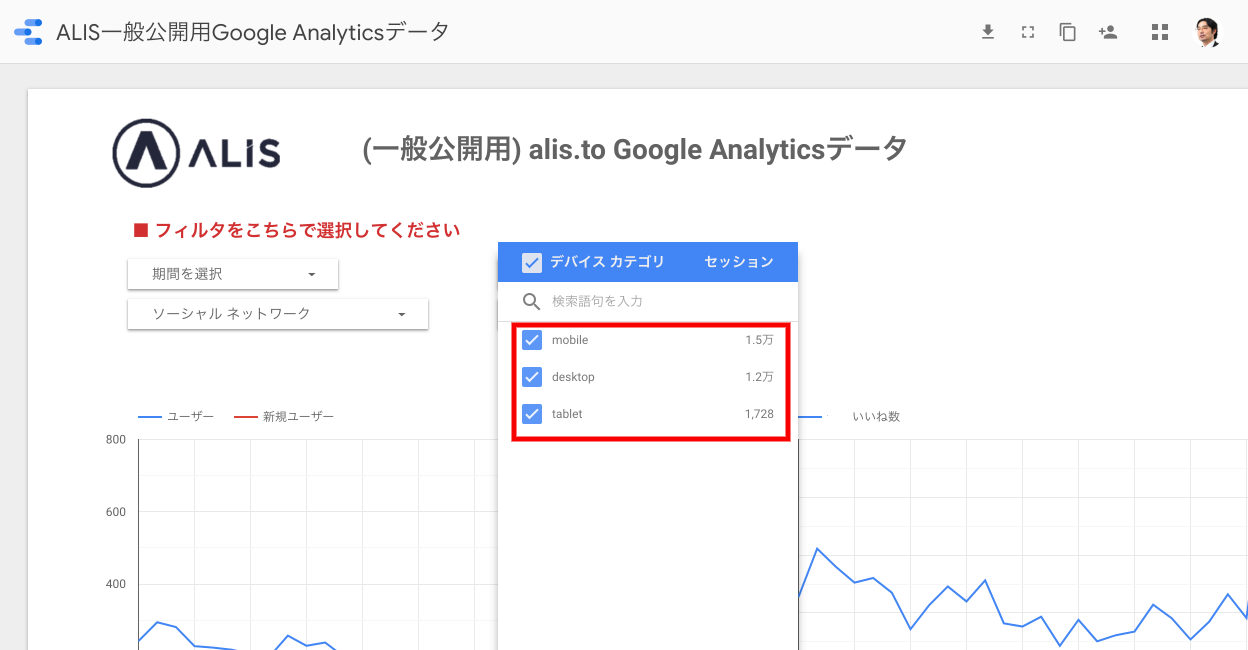Viewport: 1248px width, 650px height.
Task: Open the Google apps grid icon
Action: pos(1160,32)
